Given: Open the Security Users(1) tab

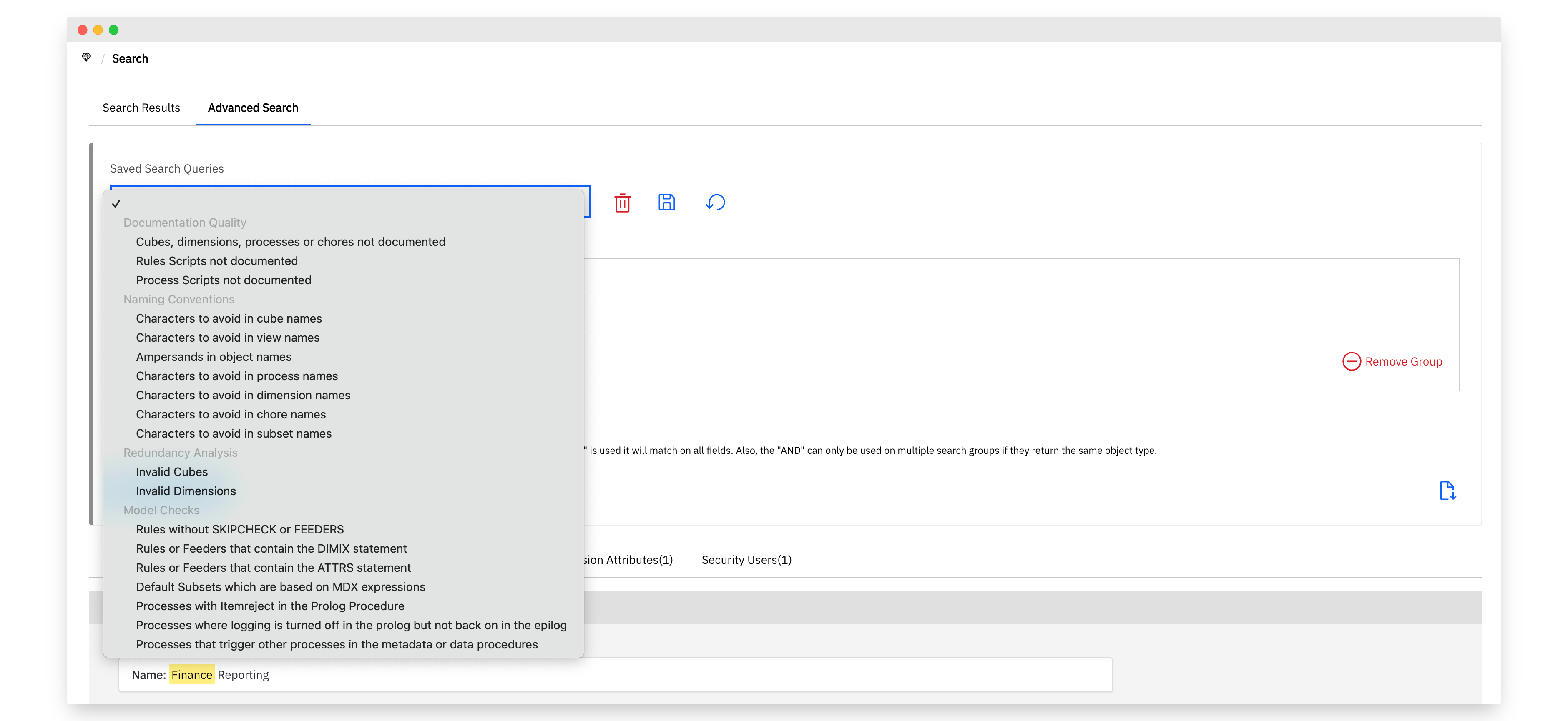Looking at the screenshot, I should pos(746,560).
